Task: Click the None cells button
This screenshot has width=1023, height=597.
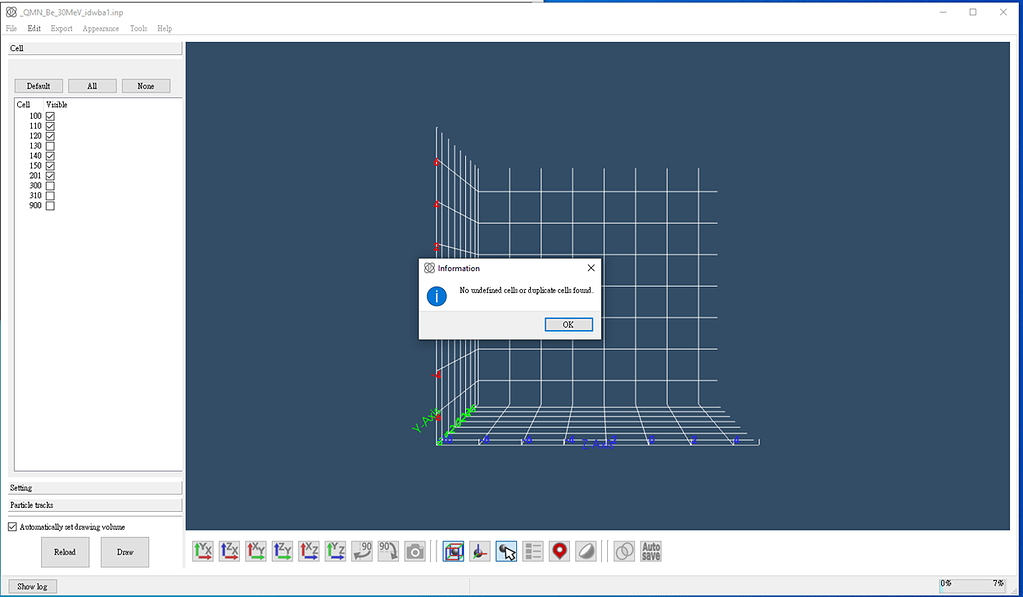Action: (x=145, y=86)
